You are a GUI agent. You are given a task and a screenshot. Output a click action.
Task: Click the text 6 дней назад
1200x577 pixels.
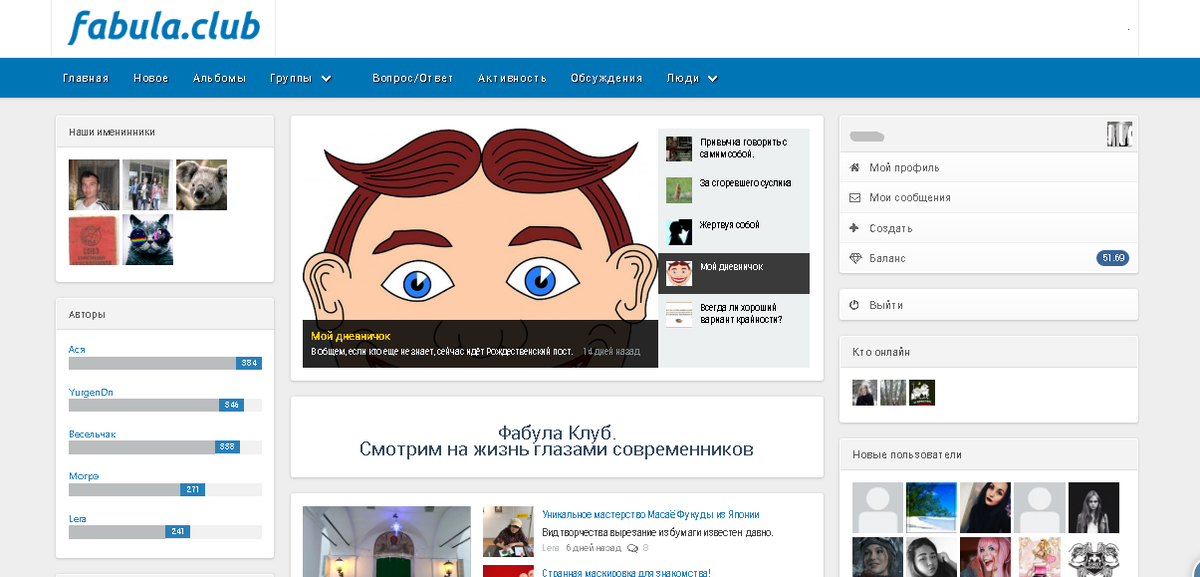pos(592,548)
